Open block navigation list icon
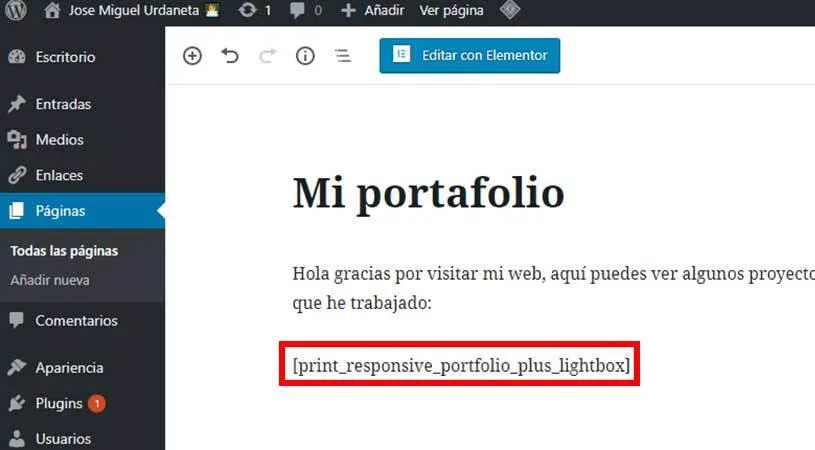 (343, 56)
